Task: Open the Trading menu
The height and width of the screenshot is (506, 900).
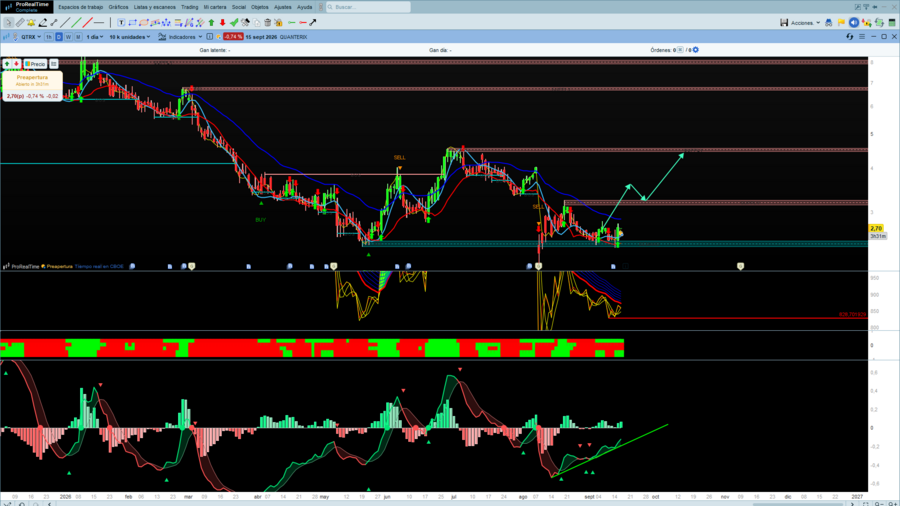Action: [189, 7]
